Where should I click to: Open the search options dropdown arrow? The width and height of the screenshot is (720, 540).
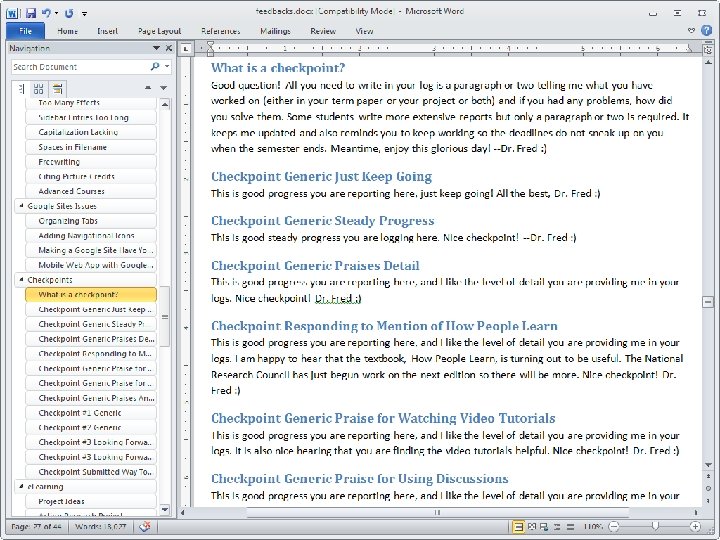tap(167, 67)
